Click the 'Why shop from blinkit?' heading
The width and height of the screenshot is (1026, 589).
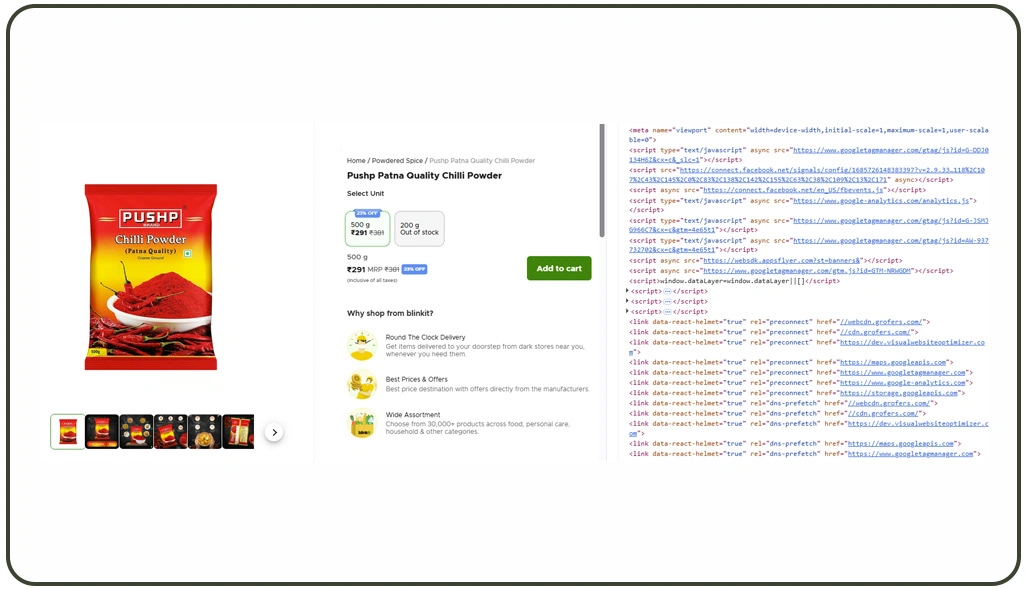pyautogui.click(x=390, y=313)
